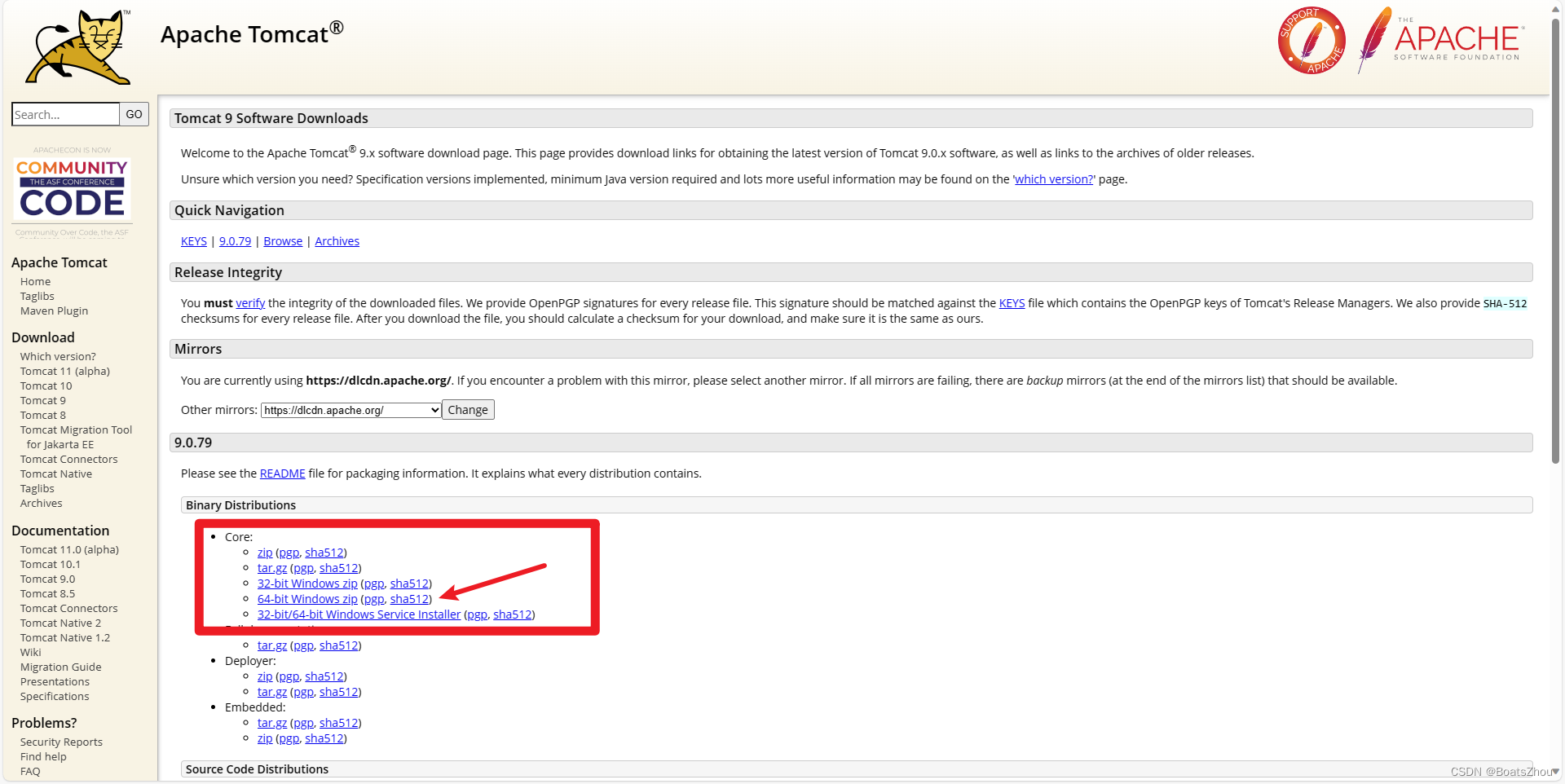The height and width of the screenshot is (784, 1565).
Task: Open sha512 for Windows Service Installer
Action: [512, 614]
